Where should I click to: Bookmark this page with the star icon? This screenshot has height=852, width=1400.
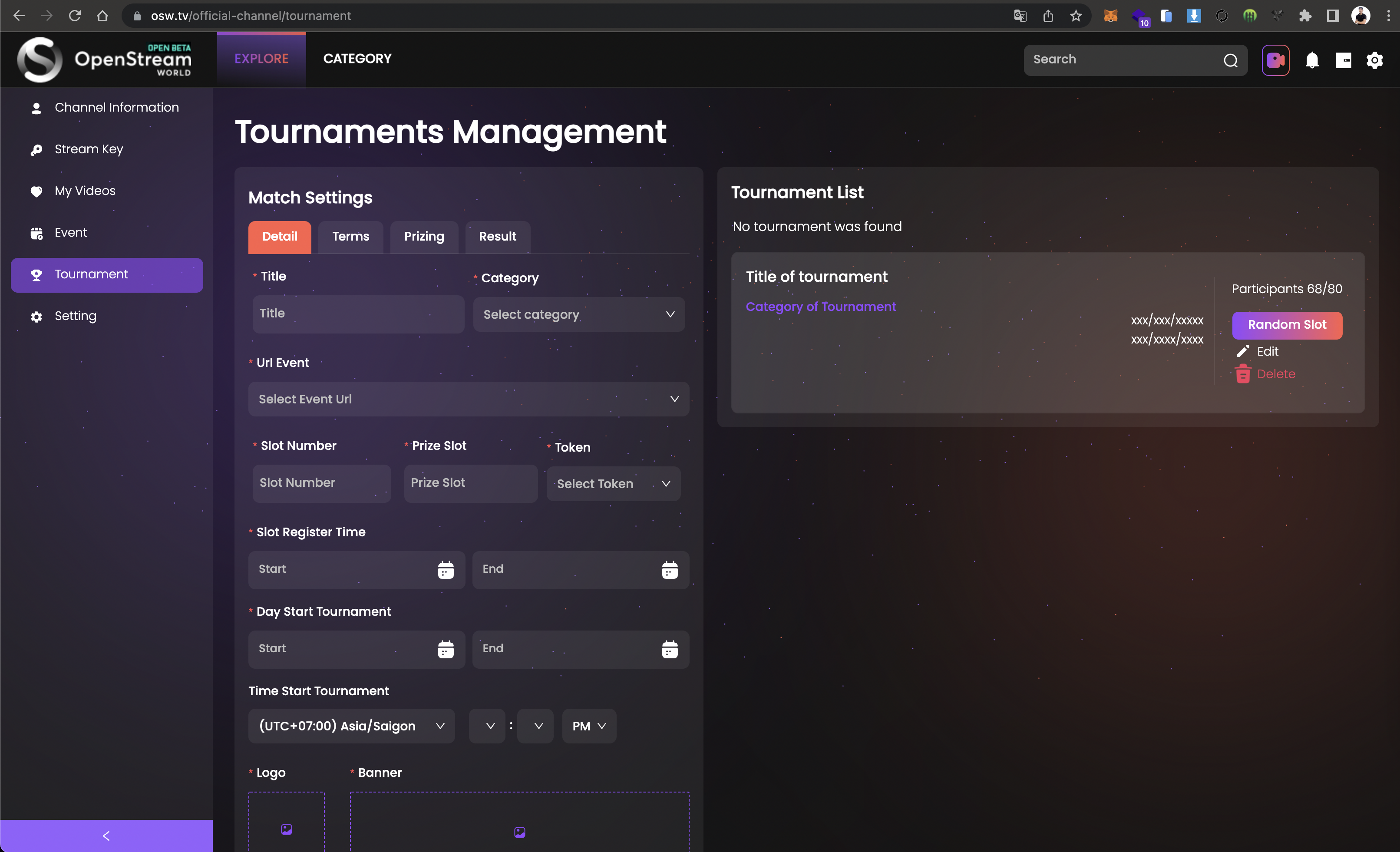click(x=1076, y=16)
